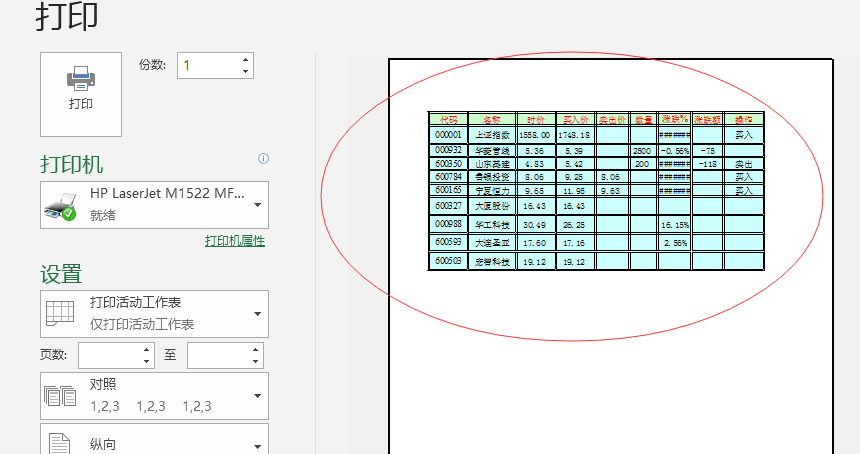This screenshot has height=454, width=860.
Task: Click the 涨跌% header cell in the preview
Action: point(675,119)
